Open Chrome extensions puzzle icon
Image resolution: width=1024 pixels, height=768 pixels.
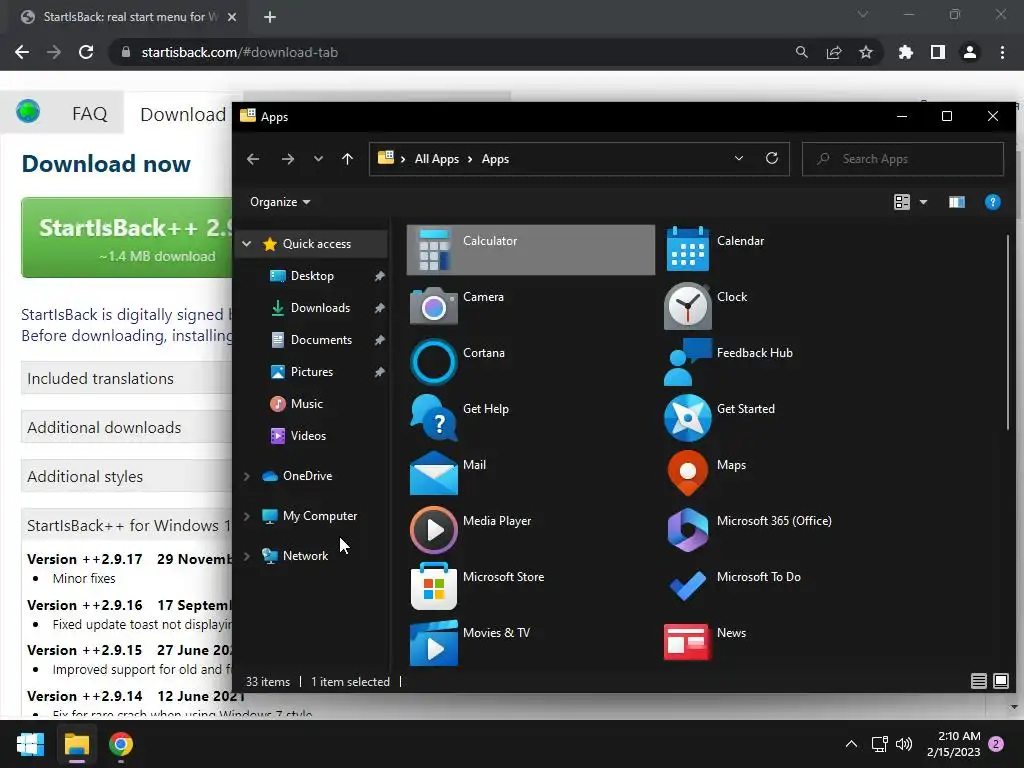click(906, 52)
